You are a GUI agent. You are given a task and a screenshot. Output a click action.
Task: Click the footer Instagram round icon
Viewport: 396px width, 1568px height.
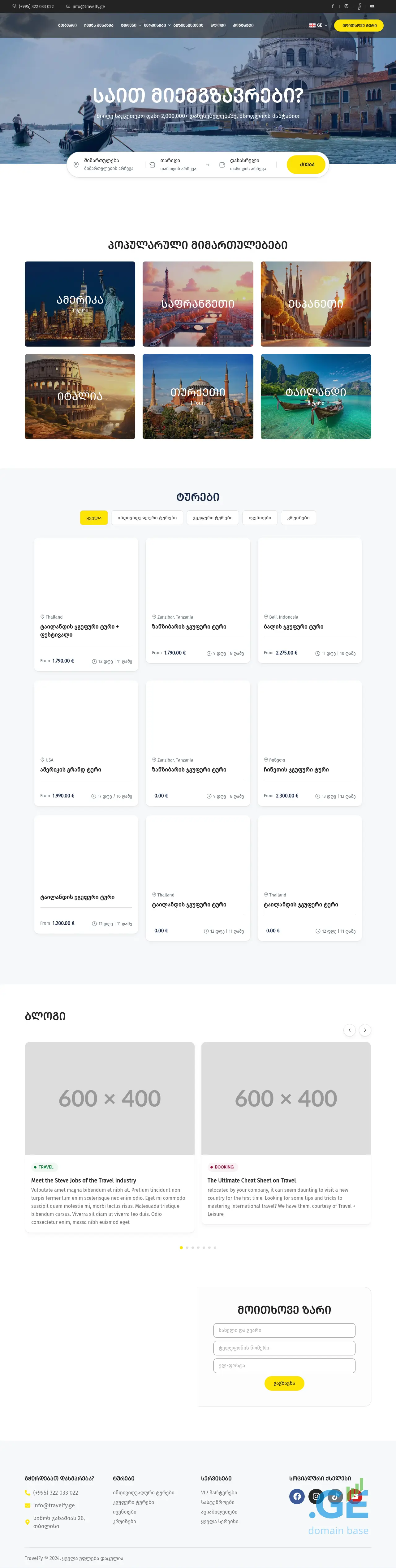(x=316, y=1496)
